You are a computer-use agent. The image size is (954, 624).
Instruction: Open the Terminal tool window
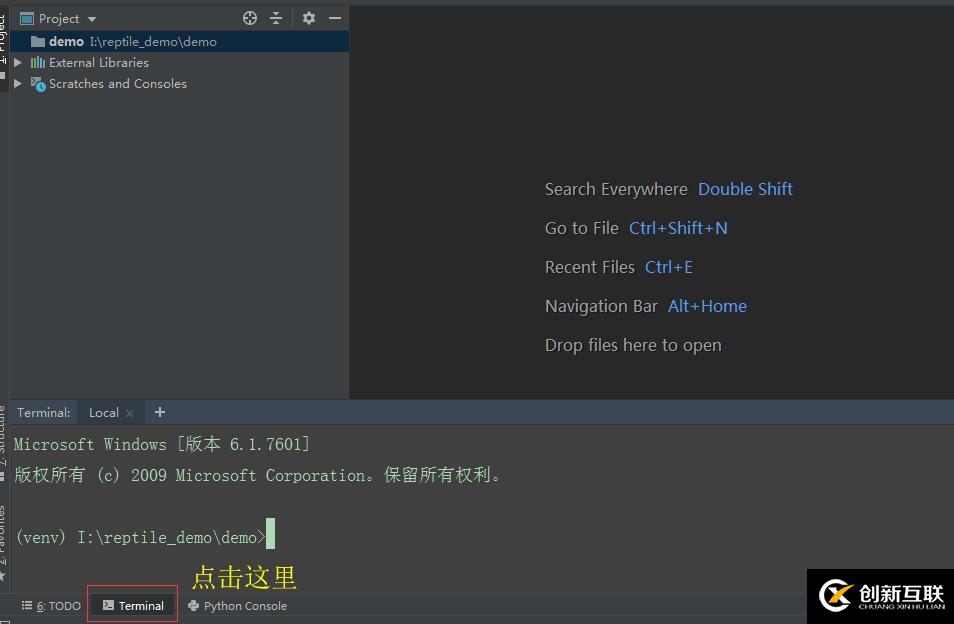[x=133, y=606]
